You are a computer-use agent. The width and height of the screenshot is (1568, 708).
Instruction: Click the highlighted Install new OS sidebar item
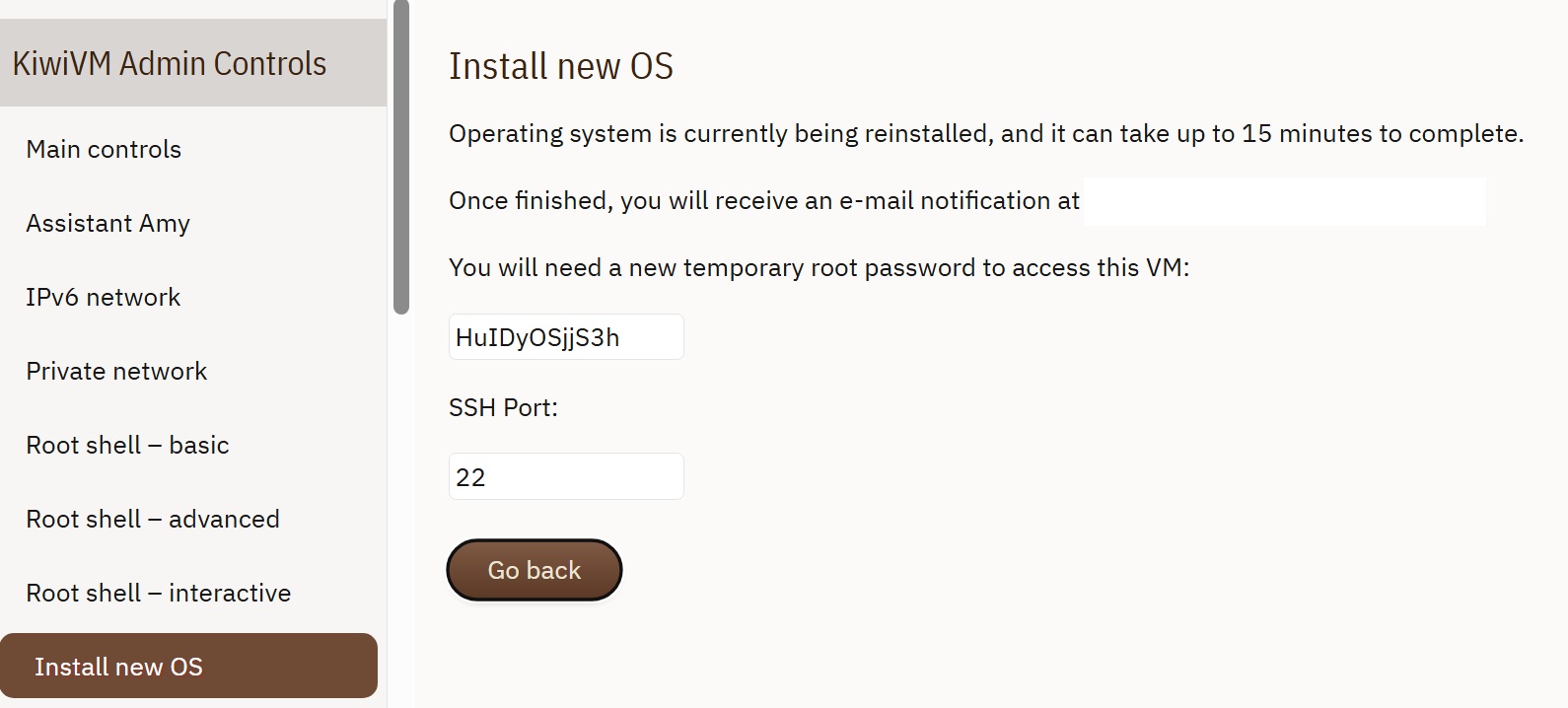tap(188, 667)
